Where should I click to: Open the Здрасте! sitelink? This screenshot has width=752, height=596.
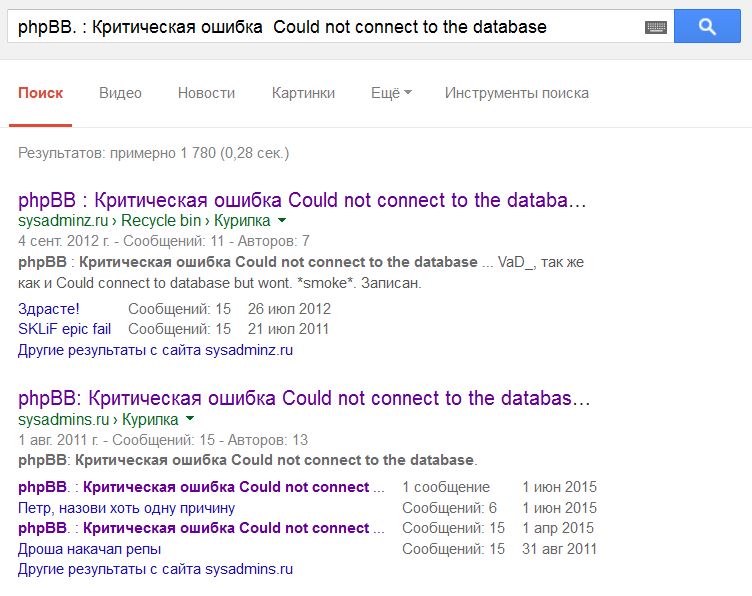[x=48, y=309]
